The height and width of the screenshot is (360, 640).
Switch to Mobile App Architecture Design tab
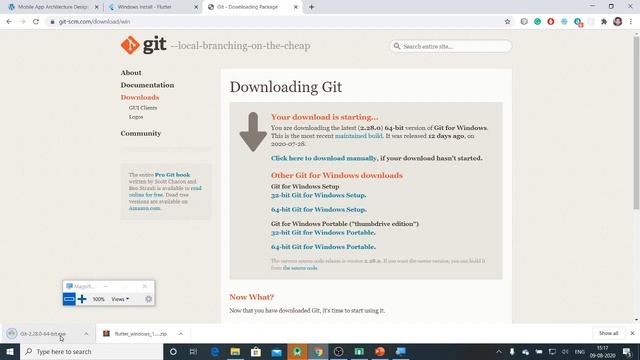point(53,7)
